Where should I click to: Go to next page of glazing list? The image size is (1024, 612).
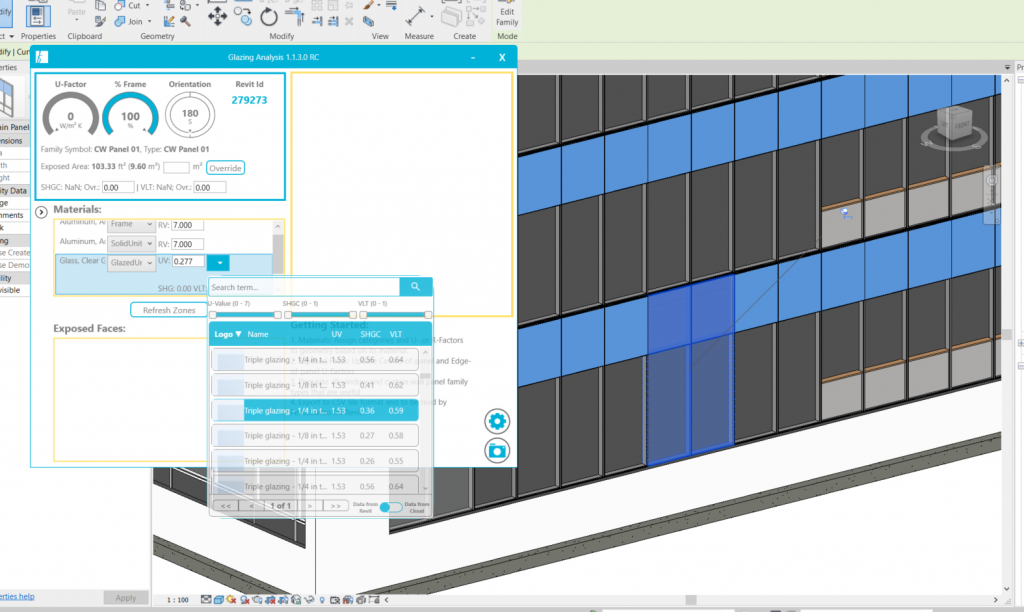click(310, 506)
